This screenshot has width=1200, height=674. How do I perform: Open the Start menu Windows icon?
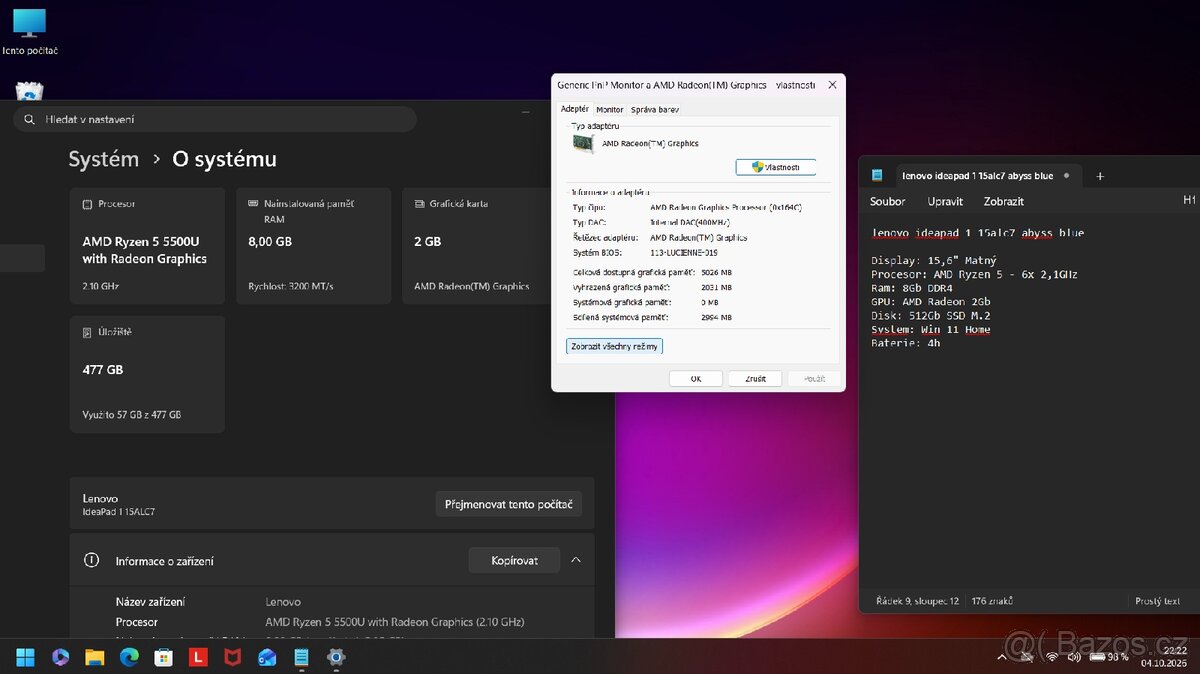[25, 657]
